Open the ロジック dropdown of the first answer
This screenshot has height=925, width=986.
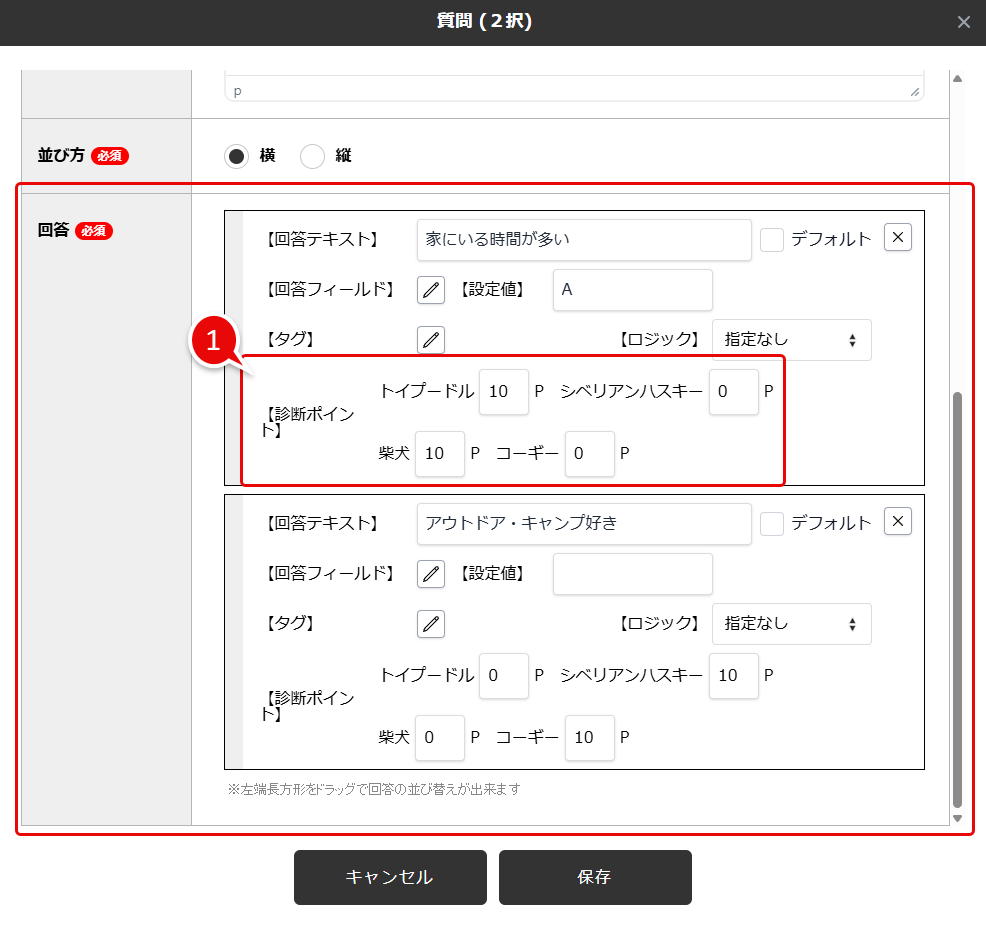click(791, 340)
